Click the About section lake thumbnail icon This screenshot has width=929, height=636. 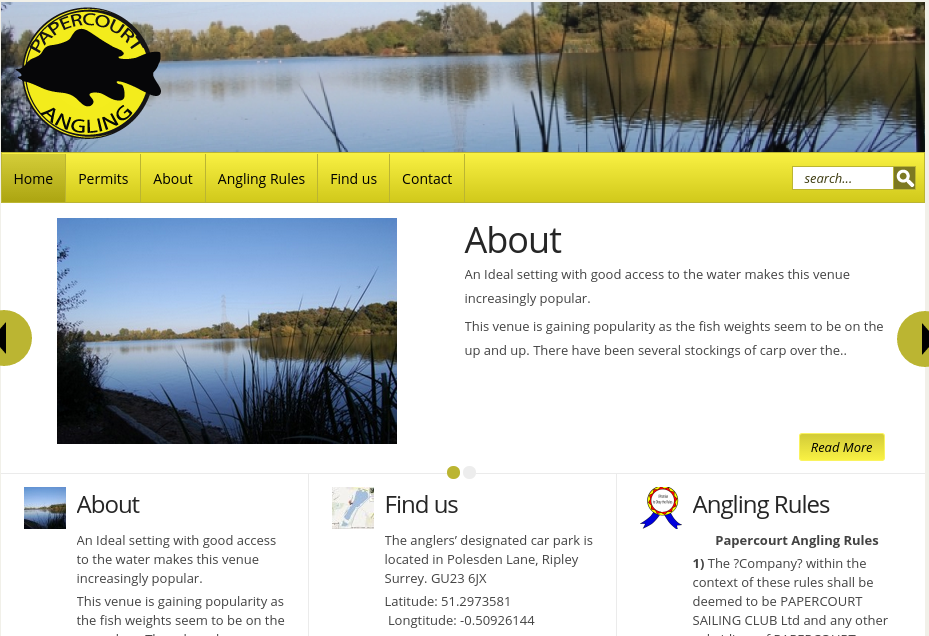coord(45,508)
